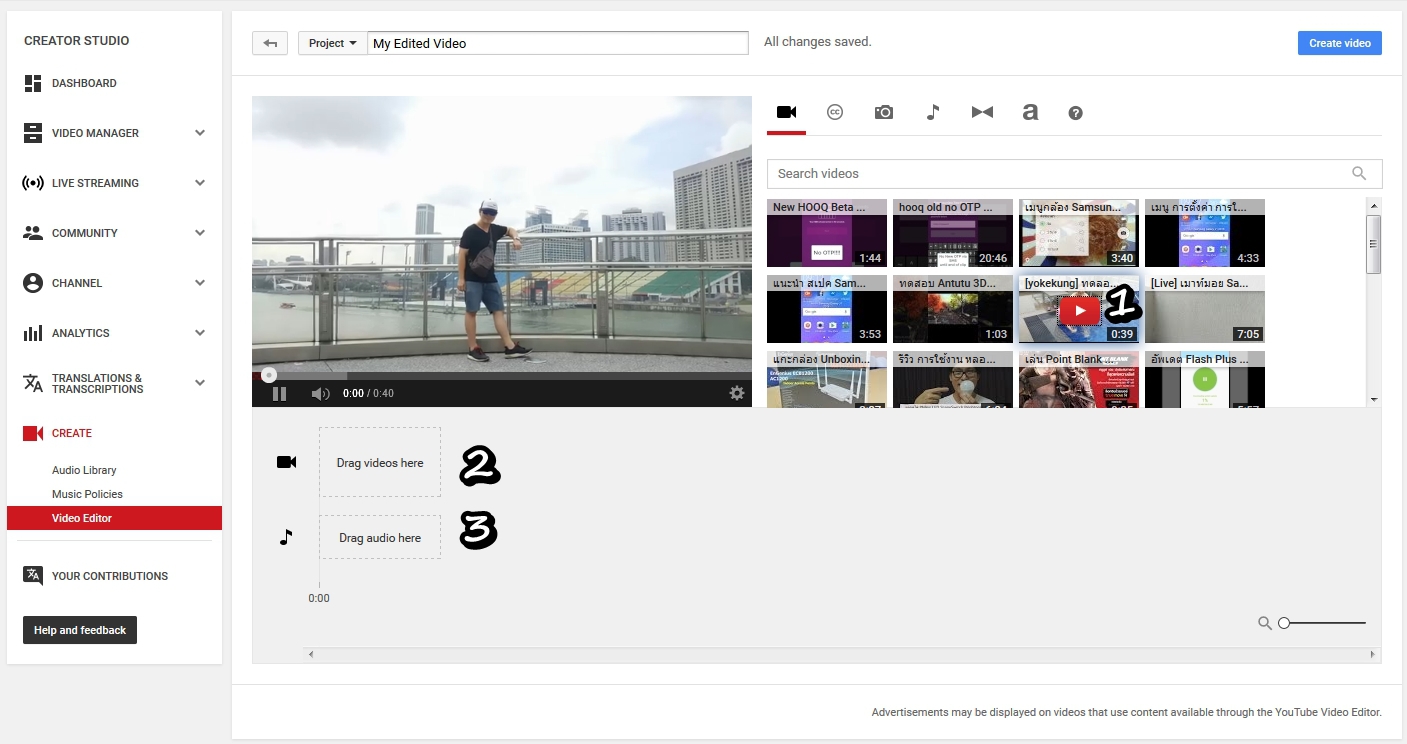Mute the preview with speaker icon
The image size is (1407, 744).
point(320,394)
